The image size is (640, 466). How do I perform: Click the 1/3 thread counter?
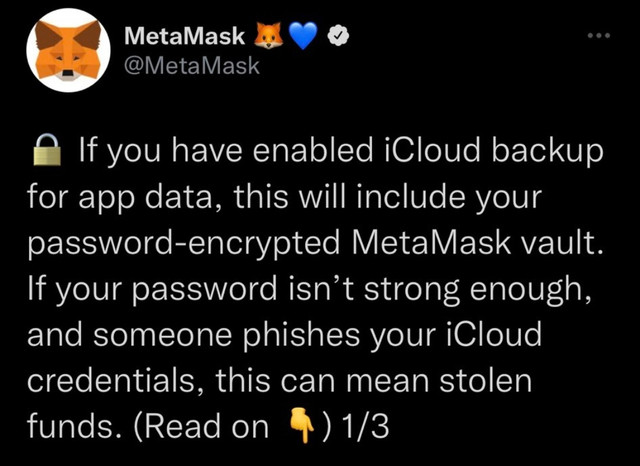pyautogui.click(x=366, y=426)
